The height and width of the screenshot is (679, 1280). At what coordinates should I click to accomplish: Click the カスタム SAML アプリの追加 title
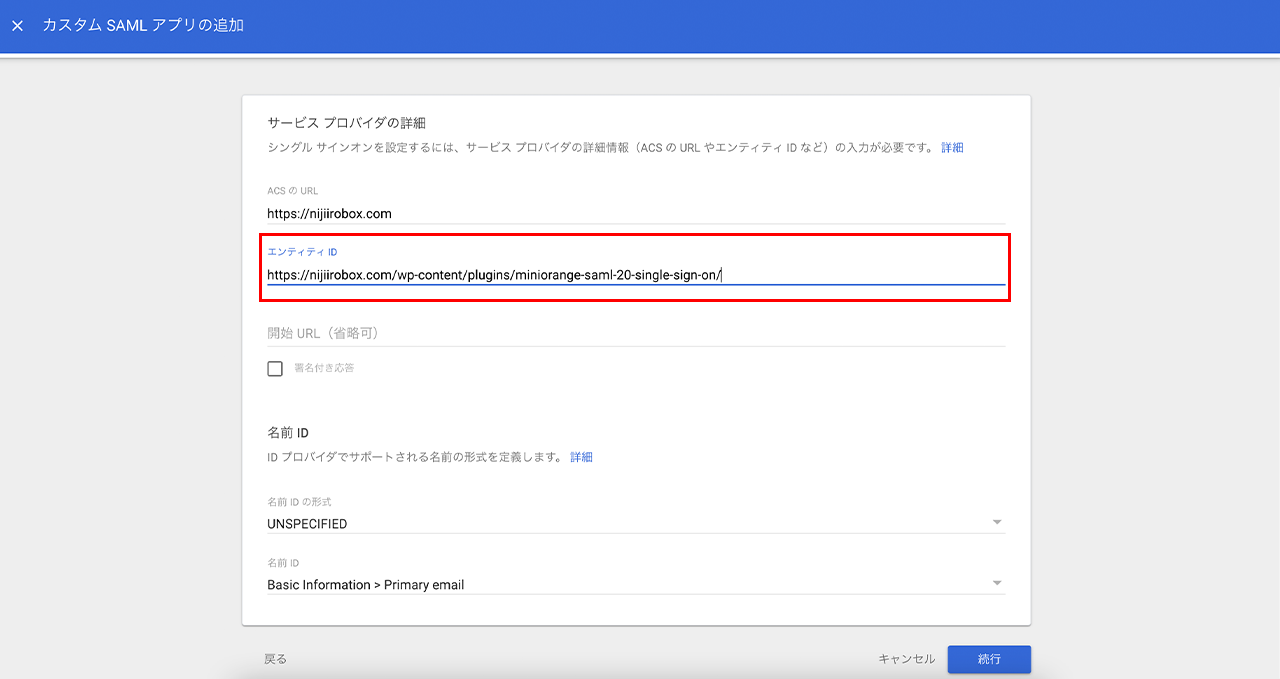coord(143,26)
